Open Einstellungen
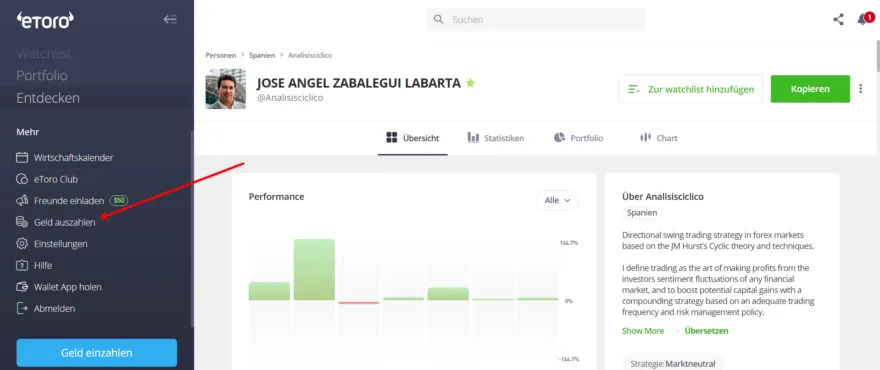This screenshot has width=880, height=370. pyautogui.click(x=61, y=244)
